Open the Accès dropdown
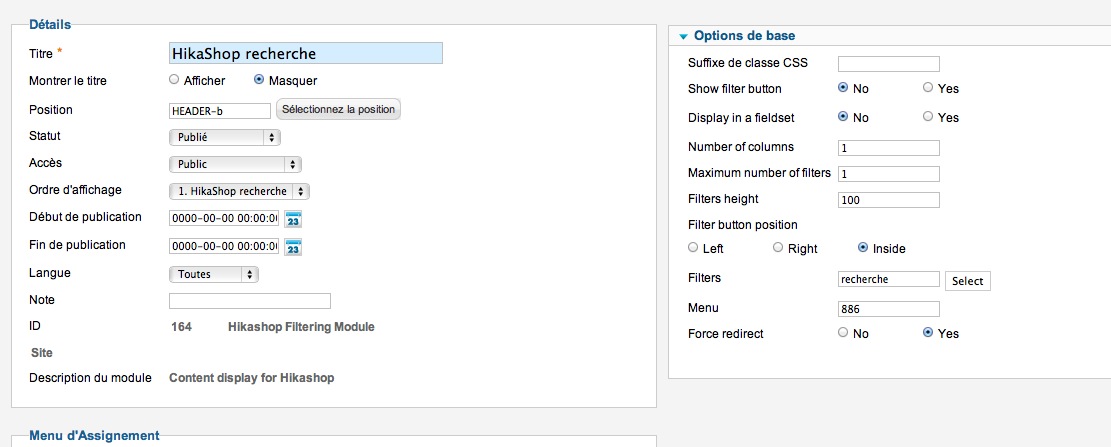 coord(235,164)
